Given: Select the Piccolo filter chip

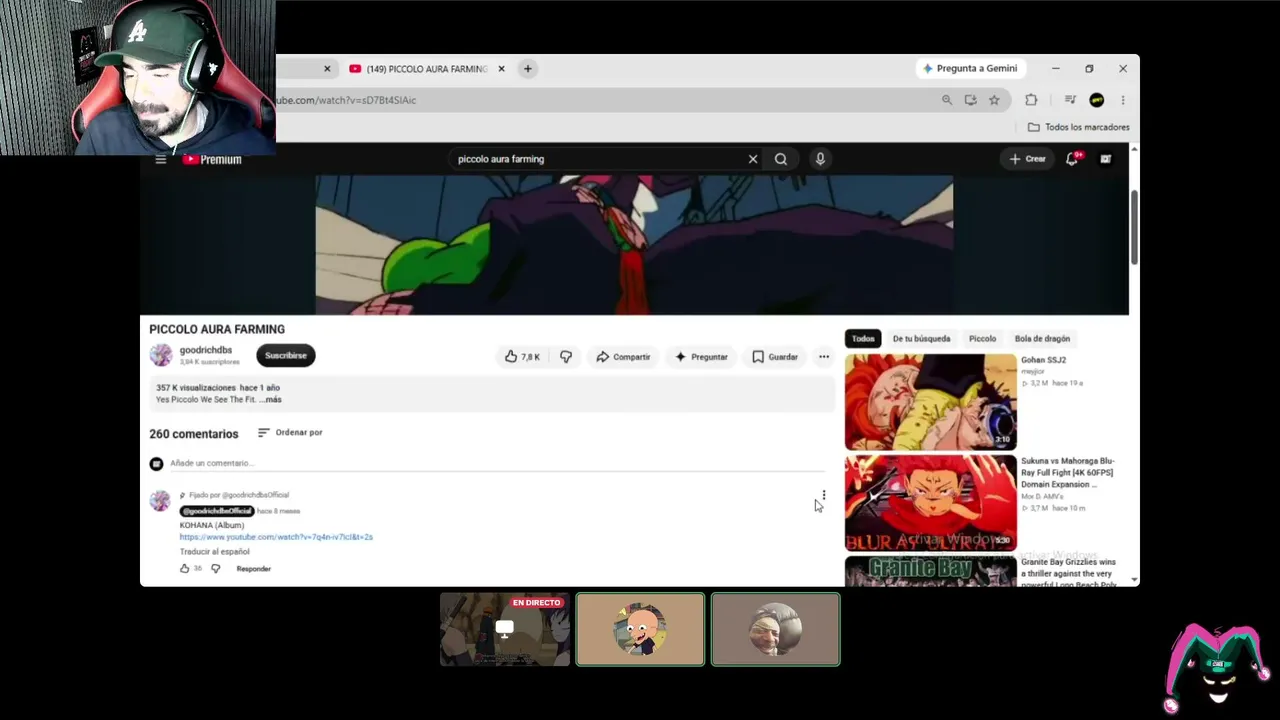Looking at the screenshot, I should pos(982,339).
